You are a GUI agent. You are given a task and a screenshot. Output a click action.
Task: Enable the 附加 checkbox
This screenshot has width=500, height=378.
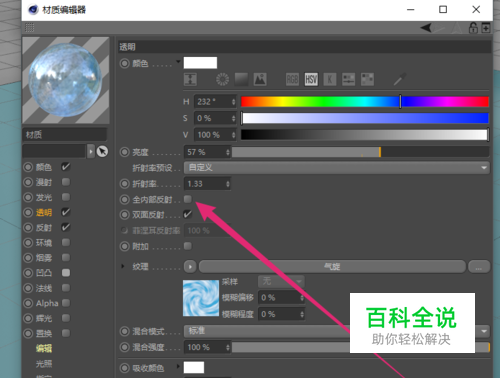point(188,246)
